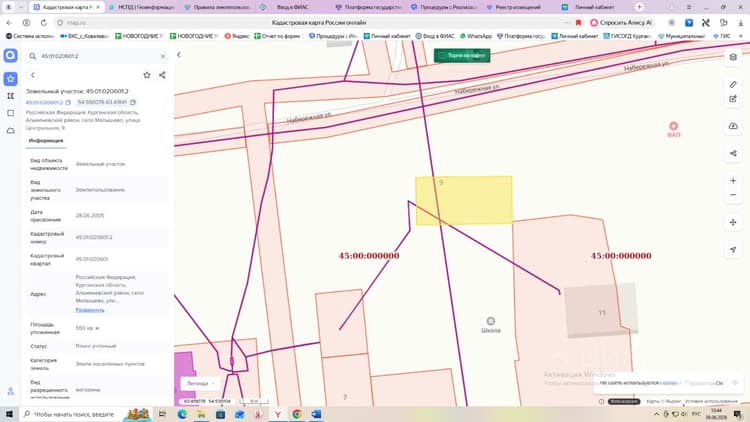
Task: Click the highlighted yellow parcel 9
Action: tap(463, 200)
